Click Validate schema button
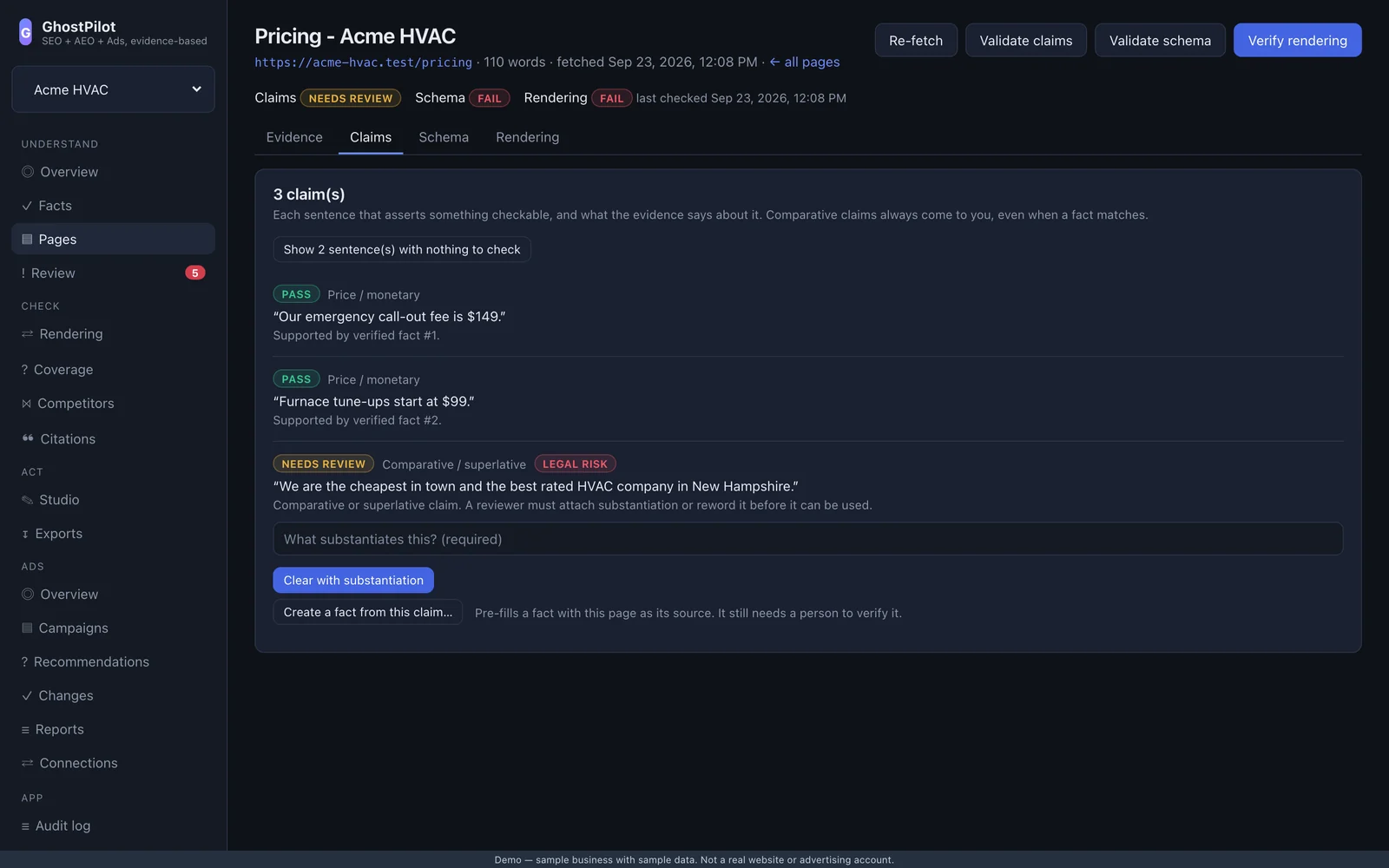The image size is (1389, 868). pos(1160,40)
